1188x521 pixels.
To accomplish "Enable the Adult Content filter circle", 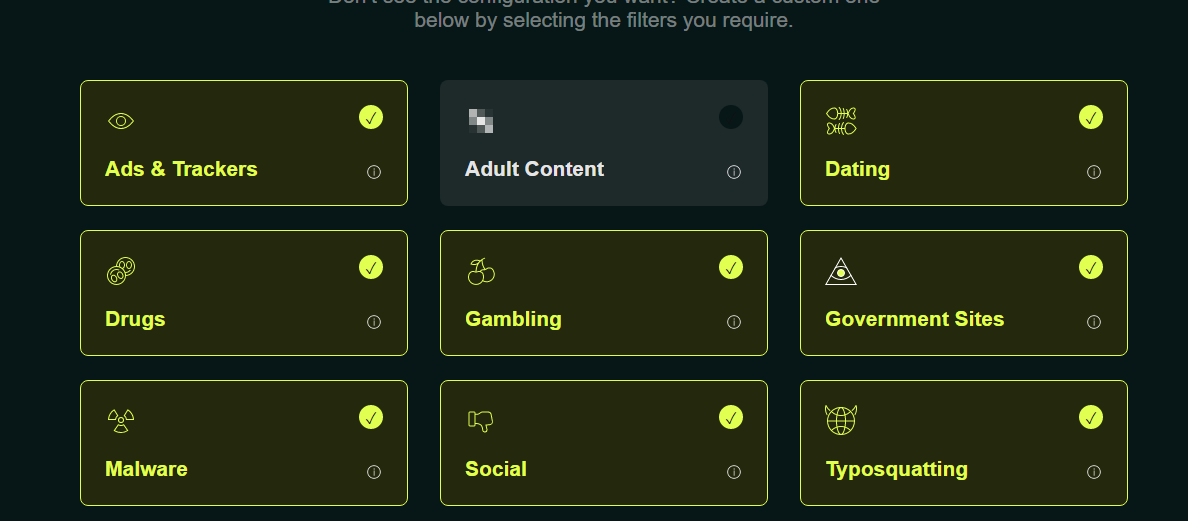I will tap(731, 117).
